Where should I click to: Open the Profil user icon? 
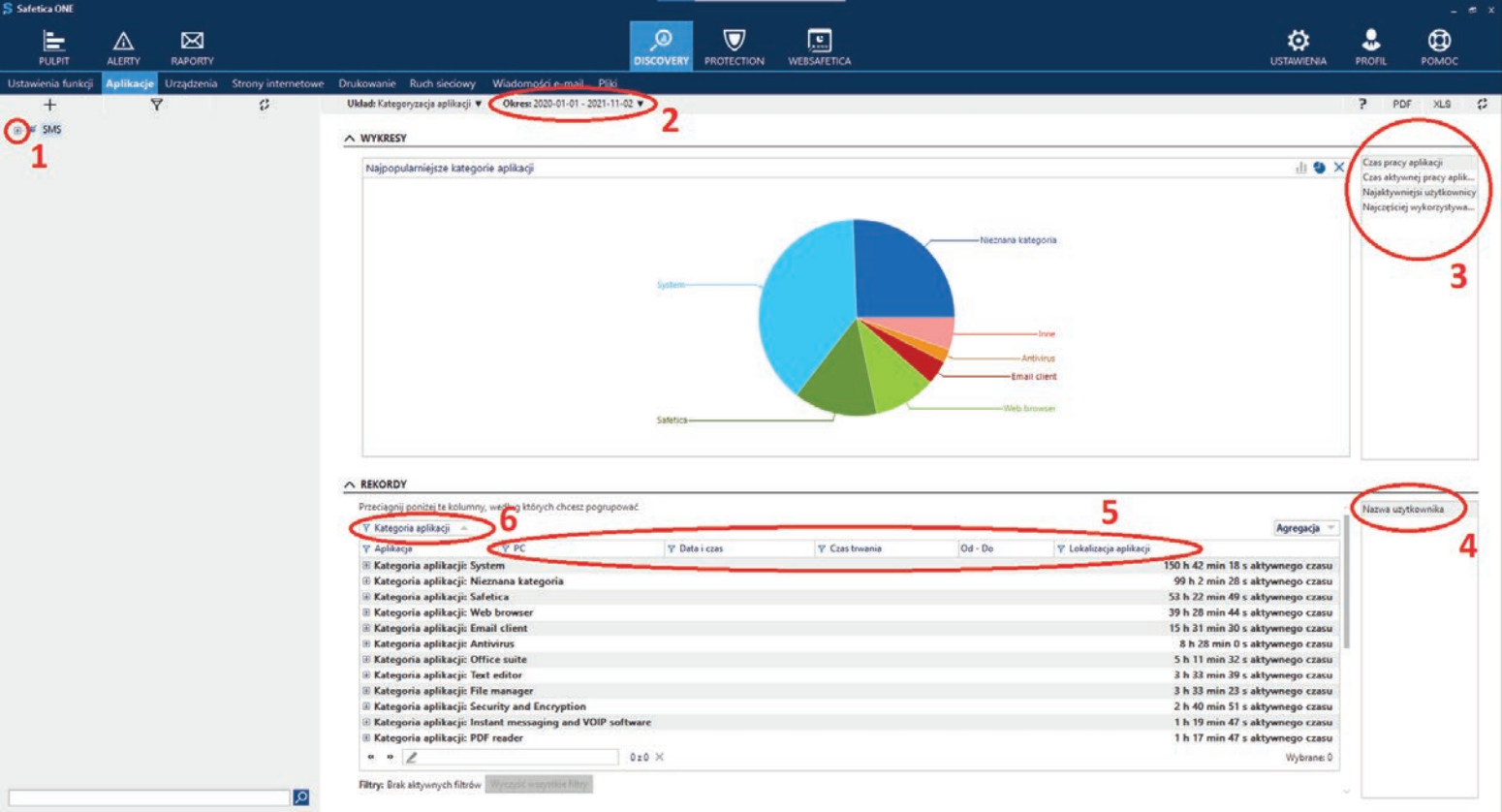point(1370,46)
